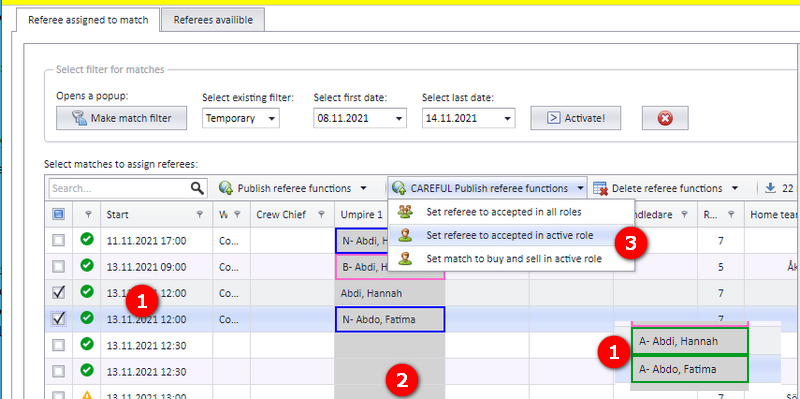
Task: Click into the Search field
Action: click(119, 188)
